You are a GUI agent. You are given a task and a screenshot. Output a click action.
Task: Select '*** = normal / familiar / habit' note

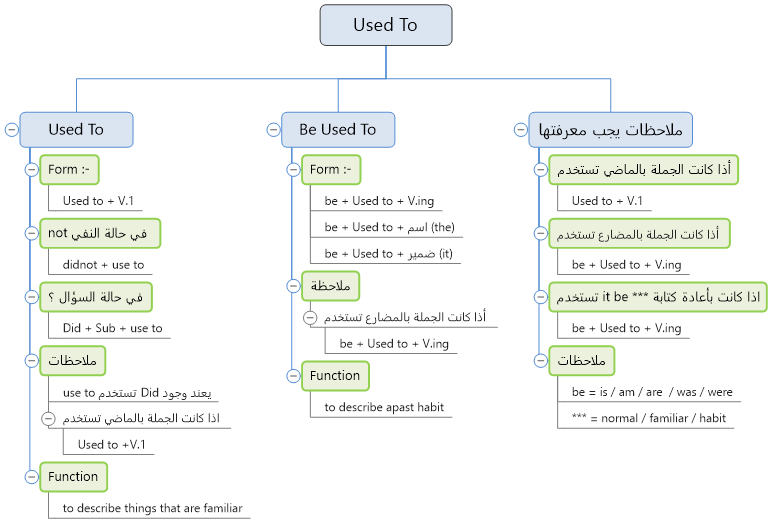click(x=649, y=418)
